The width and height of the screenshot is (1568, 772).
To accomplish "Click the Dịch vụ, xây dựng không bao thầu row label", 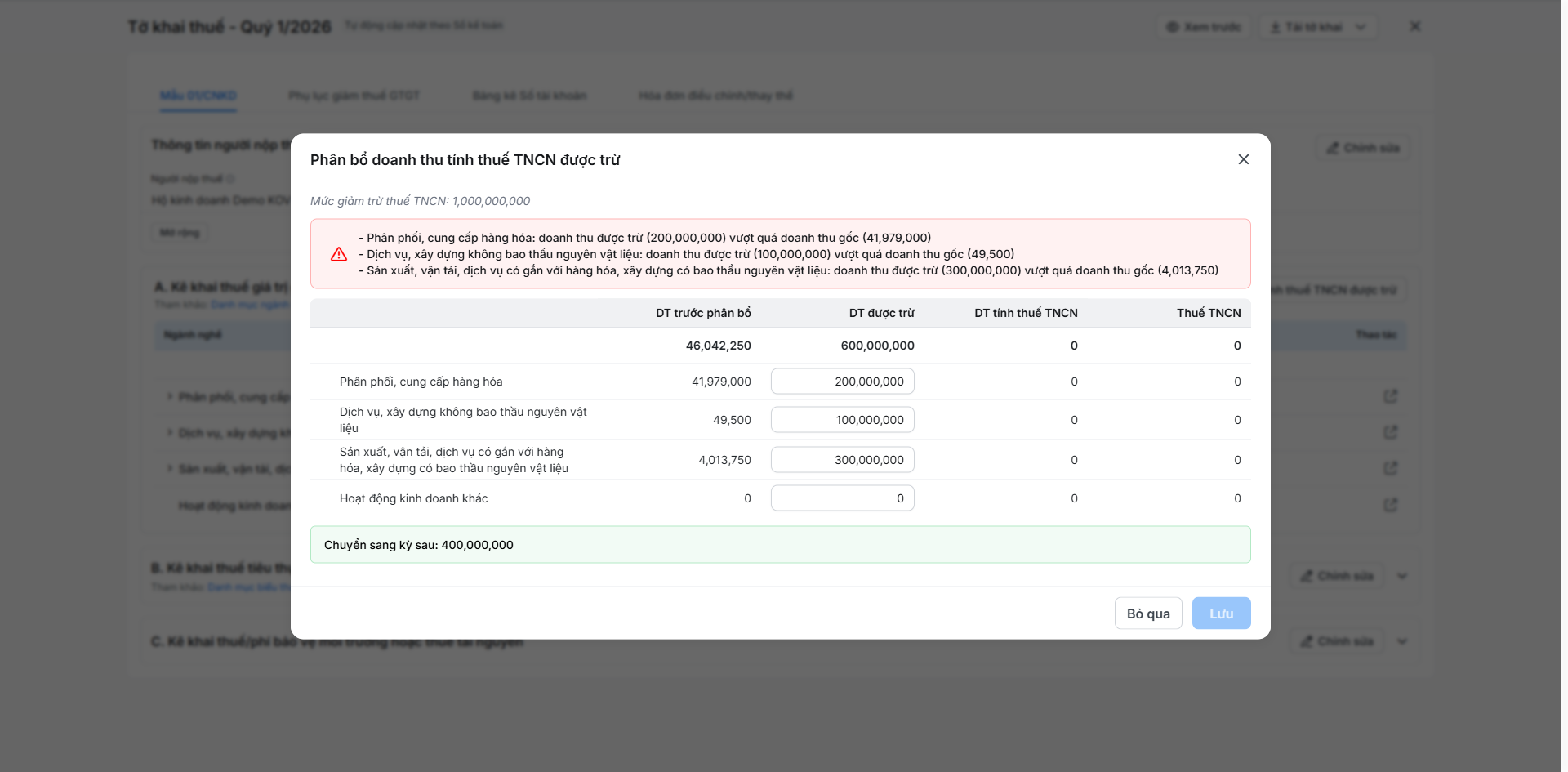I will (463, 420).
